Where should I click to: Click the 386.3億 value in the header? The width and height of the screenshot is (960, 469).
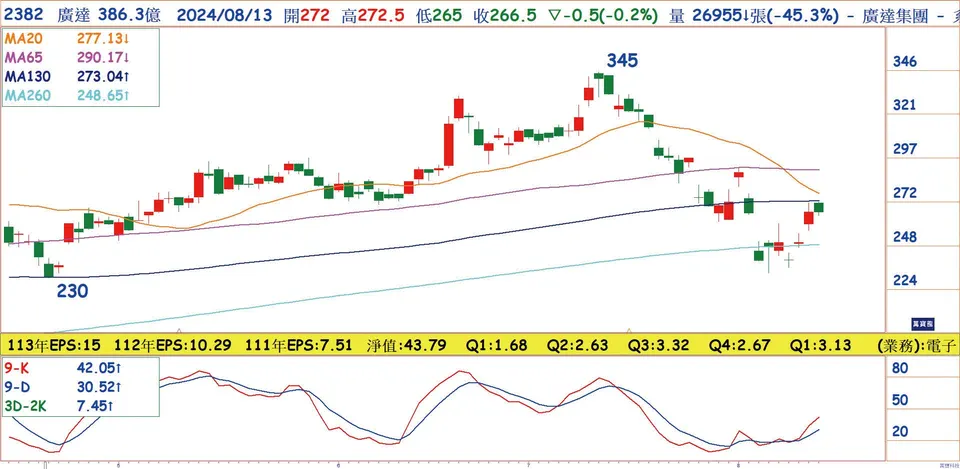[130, 17]
